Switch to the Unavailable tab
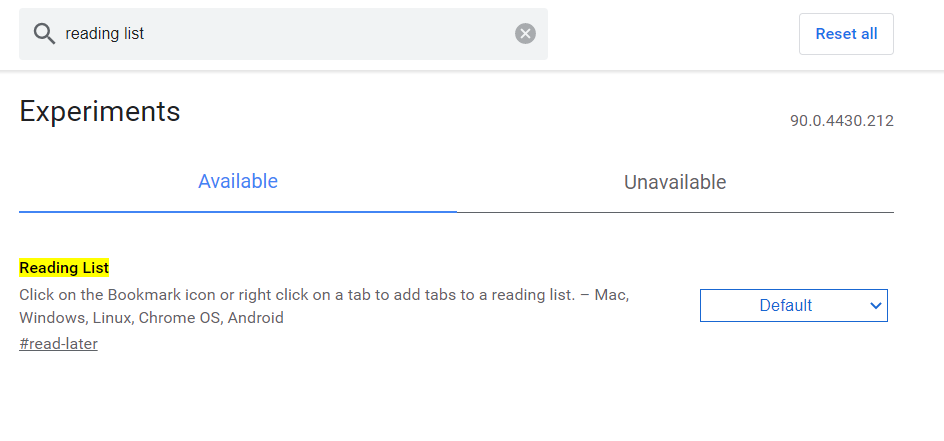944x441 pixels. [675, 182]
